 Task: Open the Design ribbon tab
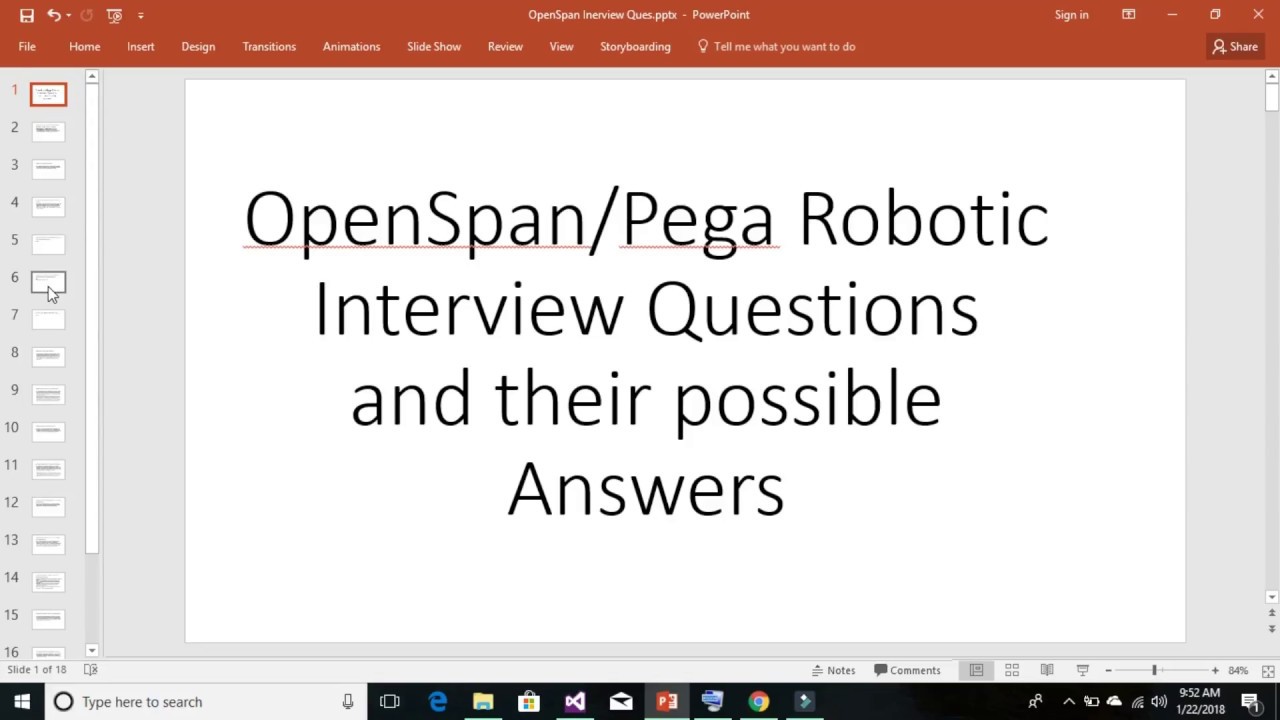[198, 46]
